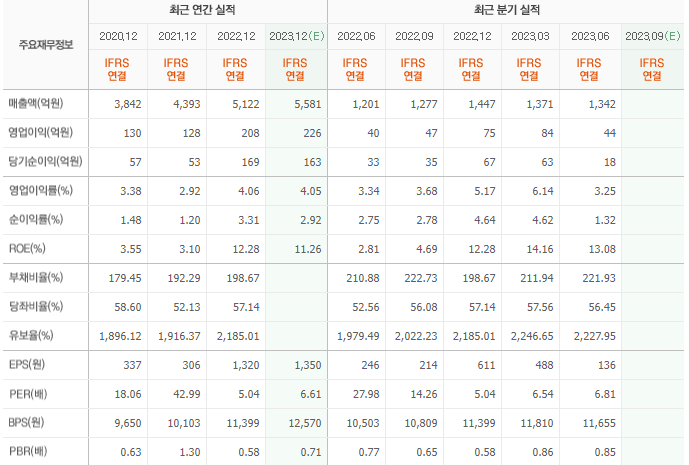Click the 3,842 sales value
Viewport: 689px width, 465px height.
(x=128, y=104)
